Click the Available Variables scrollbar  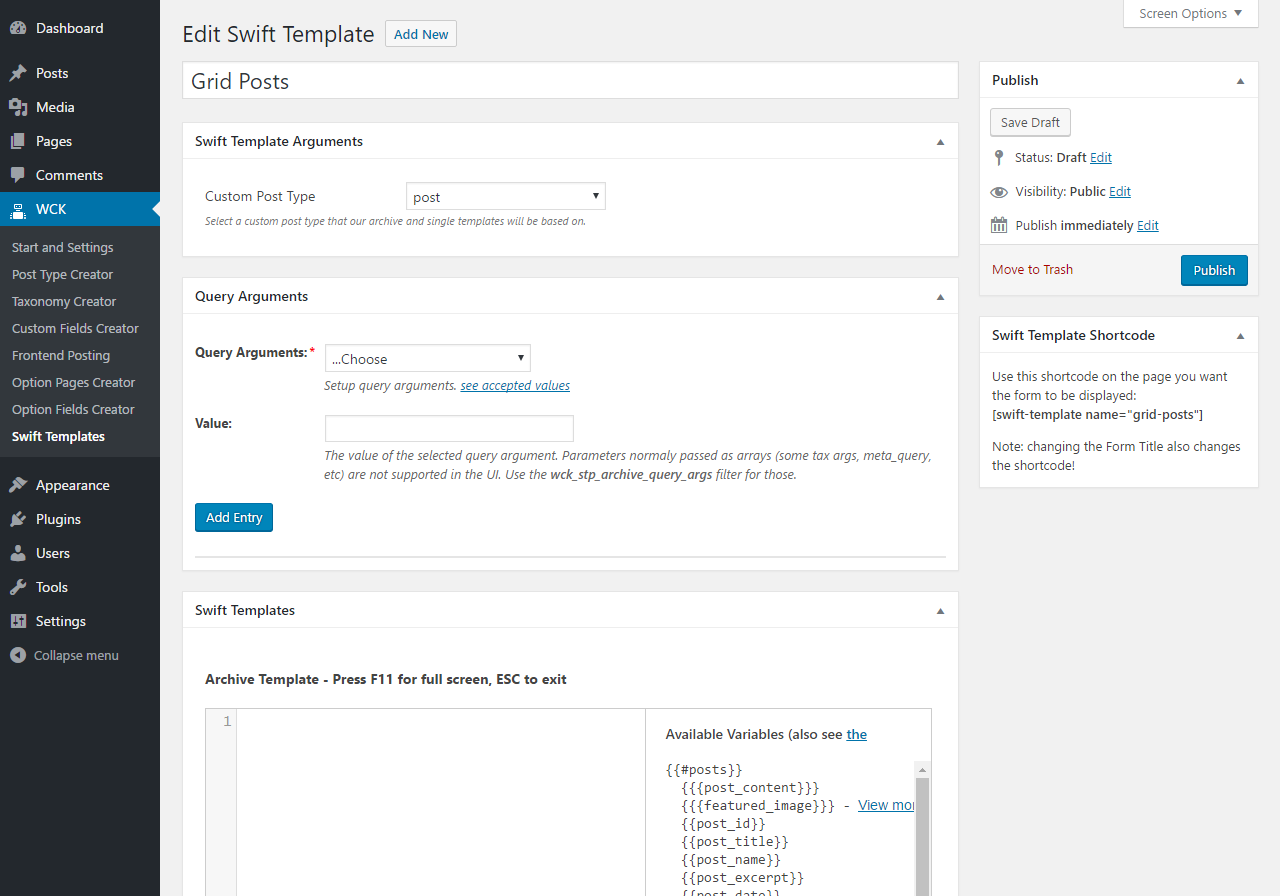(x=922, y=837)
